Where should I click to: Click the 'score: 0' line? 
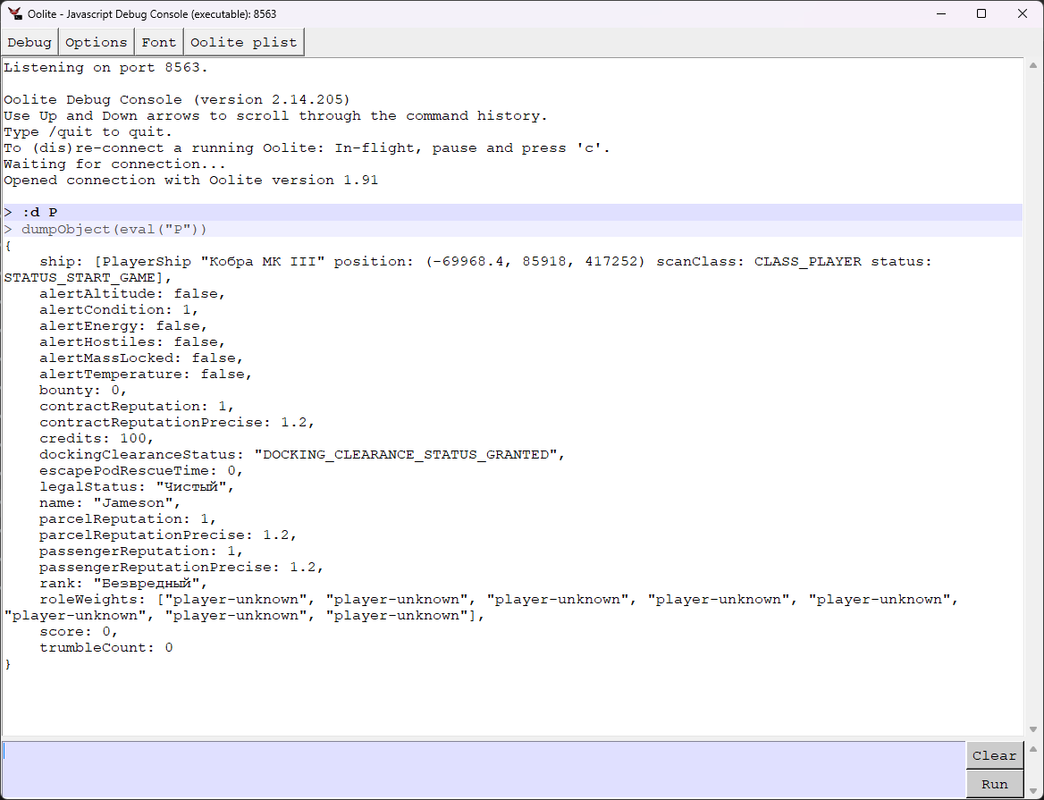tap(79, 632)
